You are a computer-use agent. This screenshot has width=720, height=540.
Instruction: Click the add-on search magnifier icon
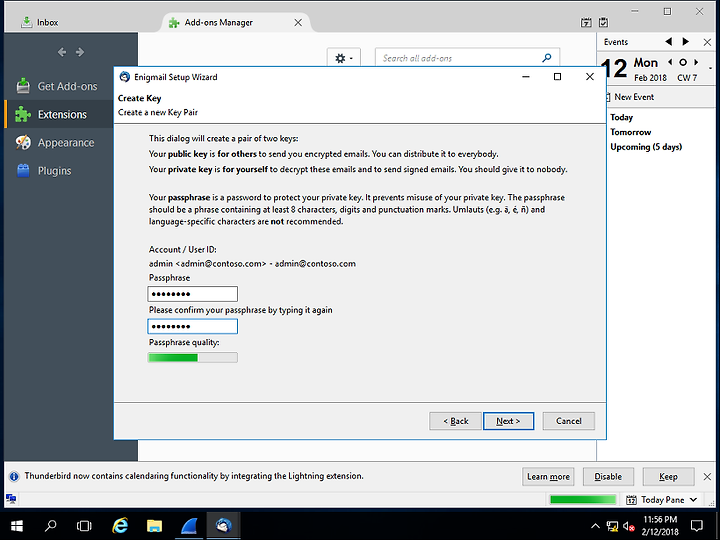point(546,58)
